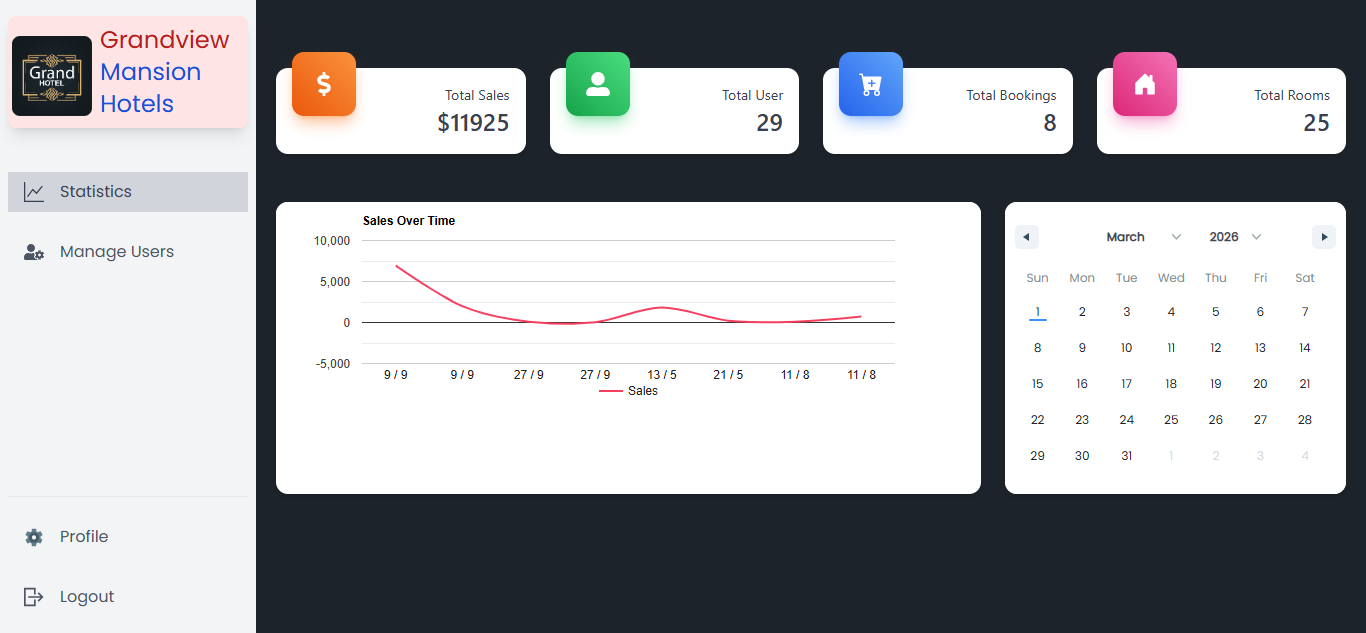Click the Grand Hotel logo image
The width and height of the screenshot is (1366, 633).
click(52, 76)
